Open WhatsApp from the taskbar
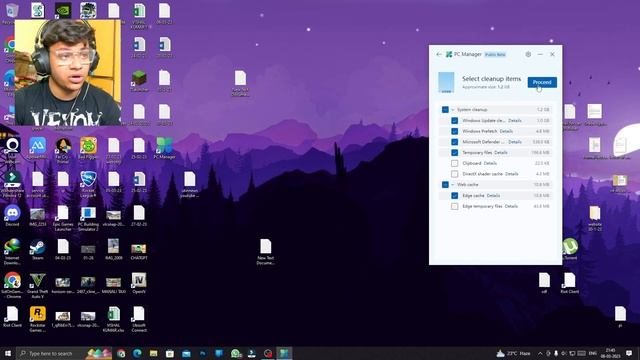Image resolution: width=640 pixels, height=360 pixels. point(236,353)
